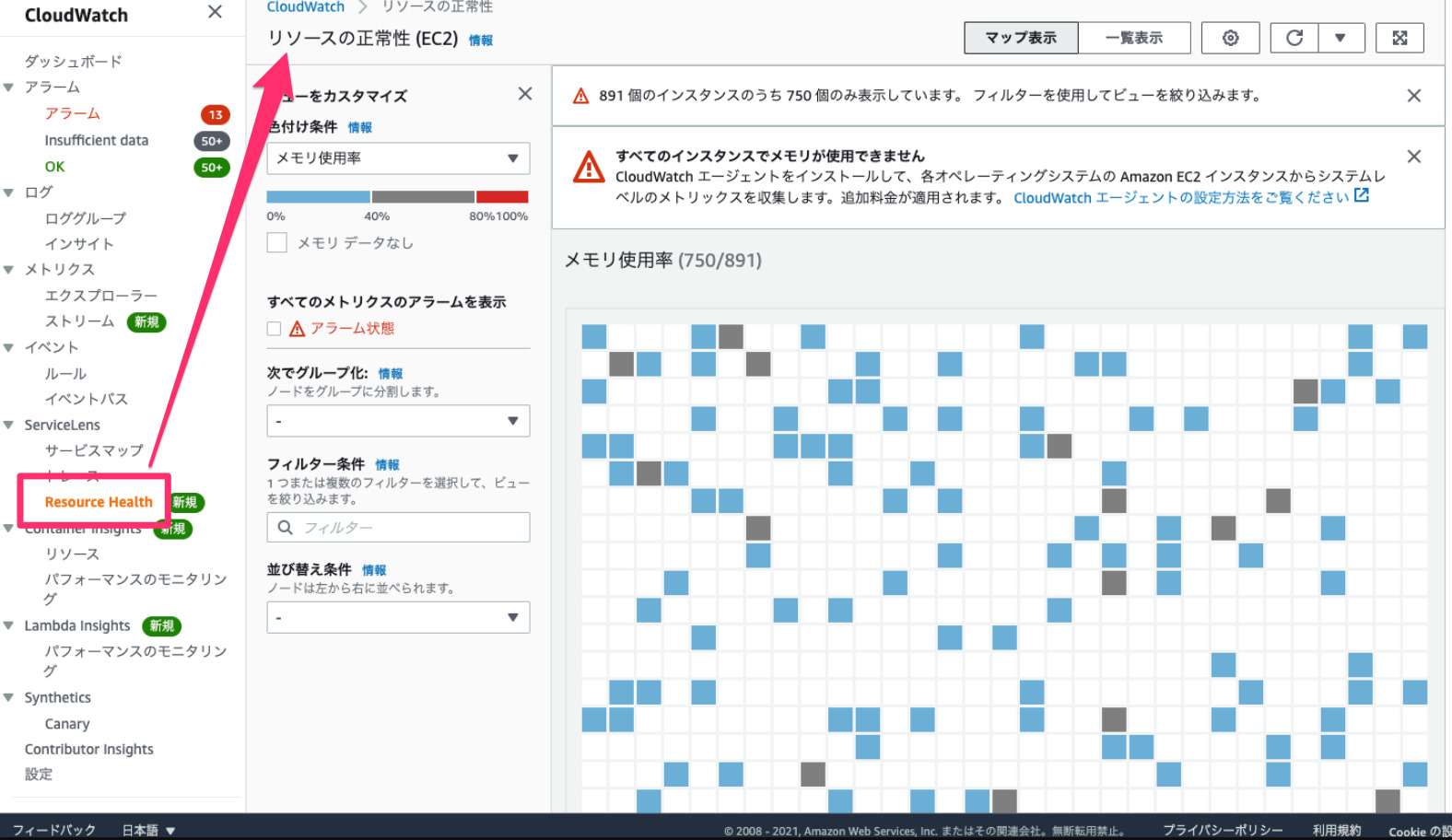Click the warning triangle icon beside アラーム状態
The height and width of the screenshot is (840, 1452).
point(297,329)
